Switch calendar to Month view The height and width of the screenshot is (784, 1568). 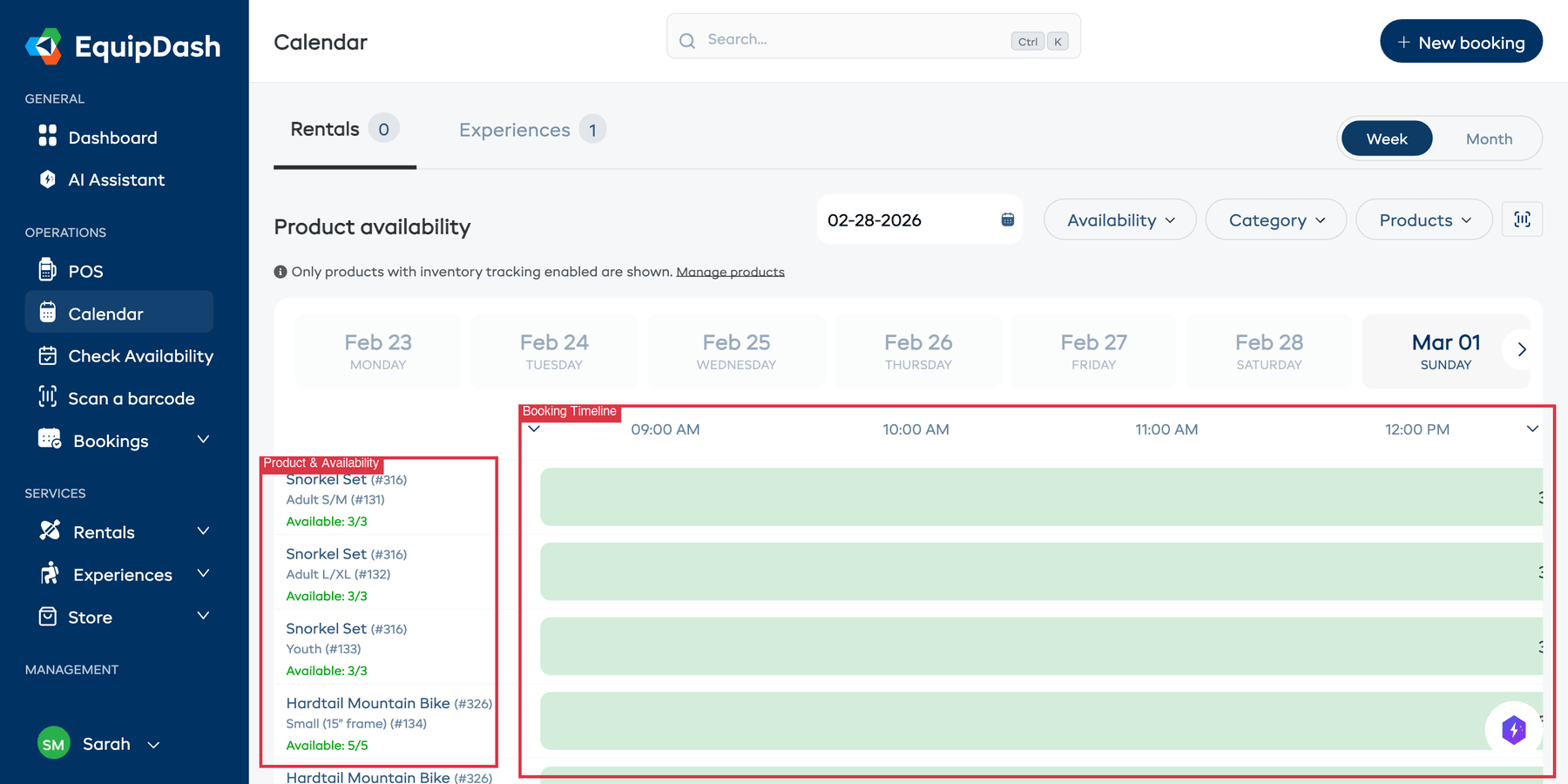click(x=1489, y=139)
